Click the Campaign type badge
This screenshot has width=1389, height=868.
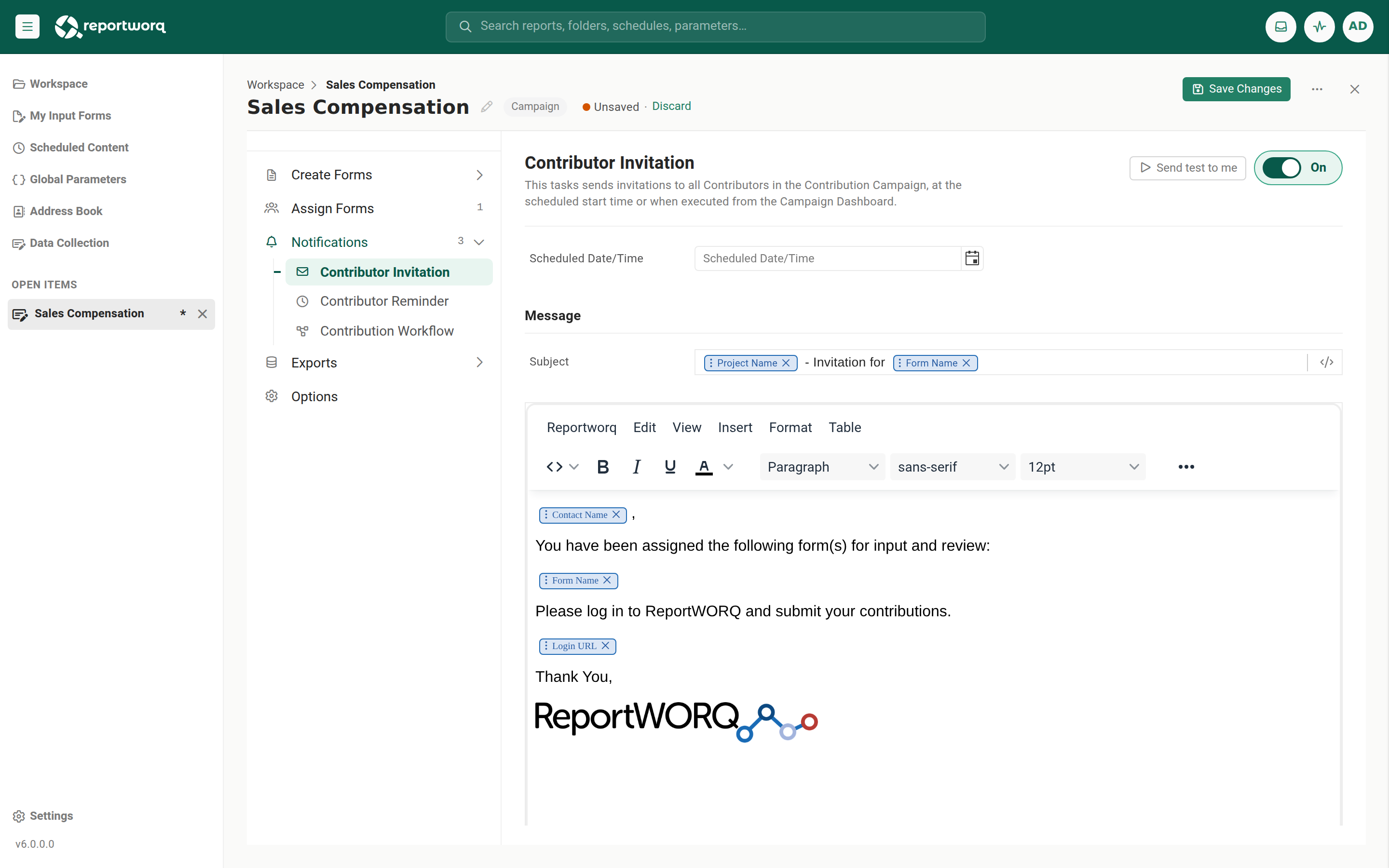535,107
